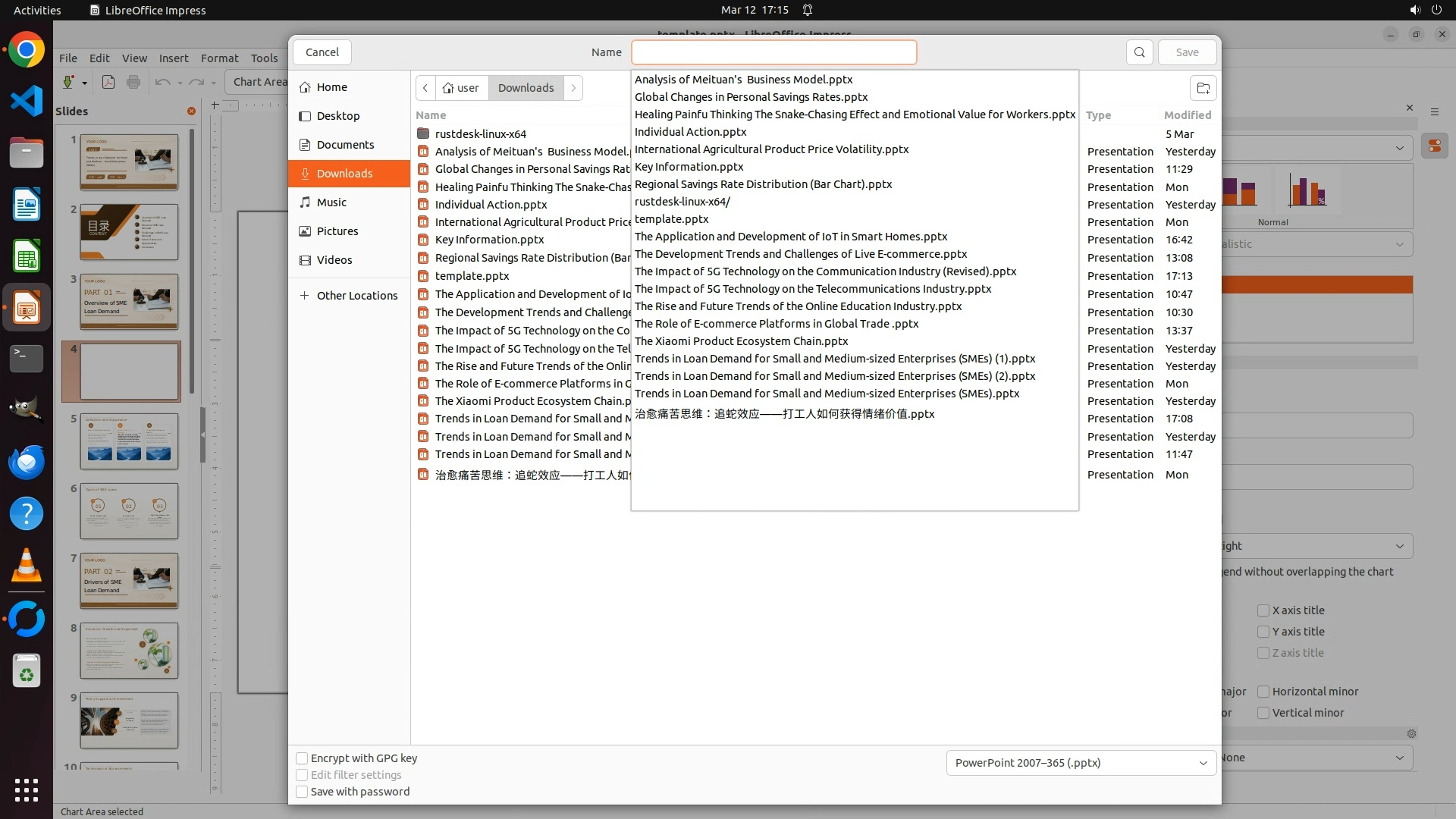Open the PowerPoint 2007–365 file type dropdown
The image size is (1456, 819).
point(1081,763)
